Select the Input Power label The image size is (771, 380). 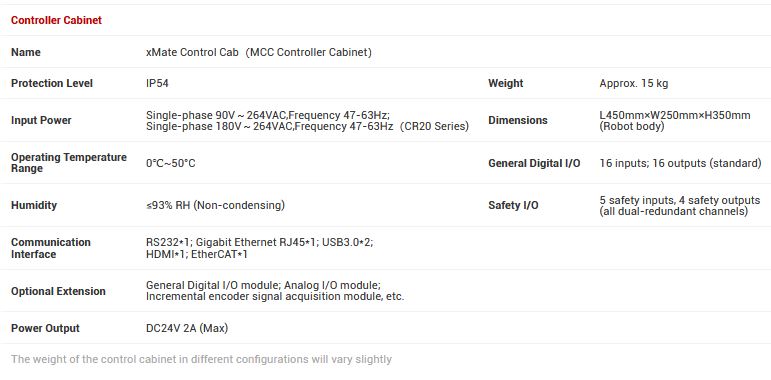(41, 120)
